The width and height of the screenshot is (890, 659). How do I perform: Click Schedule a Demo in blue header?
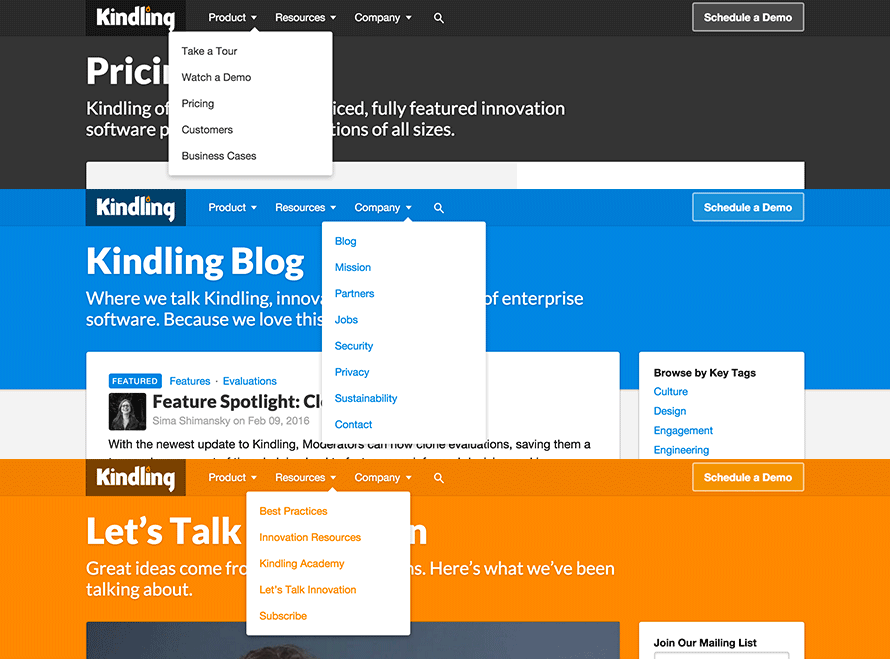click(748, 208)
